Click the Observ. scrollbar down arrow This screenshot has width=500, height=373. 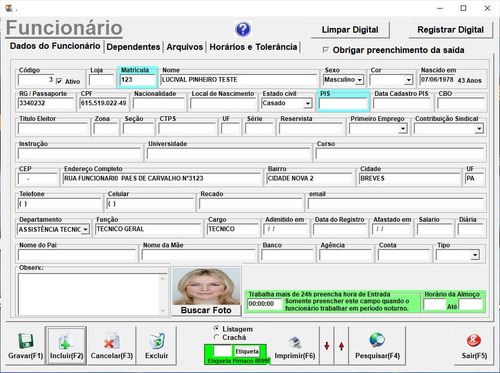pyautogui.click(x=163, y=310)
